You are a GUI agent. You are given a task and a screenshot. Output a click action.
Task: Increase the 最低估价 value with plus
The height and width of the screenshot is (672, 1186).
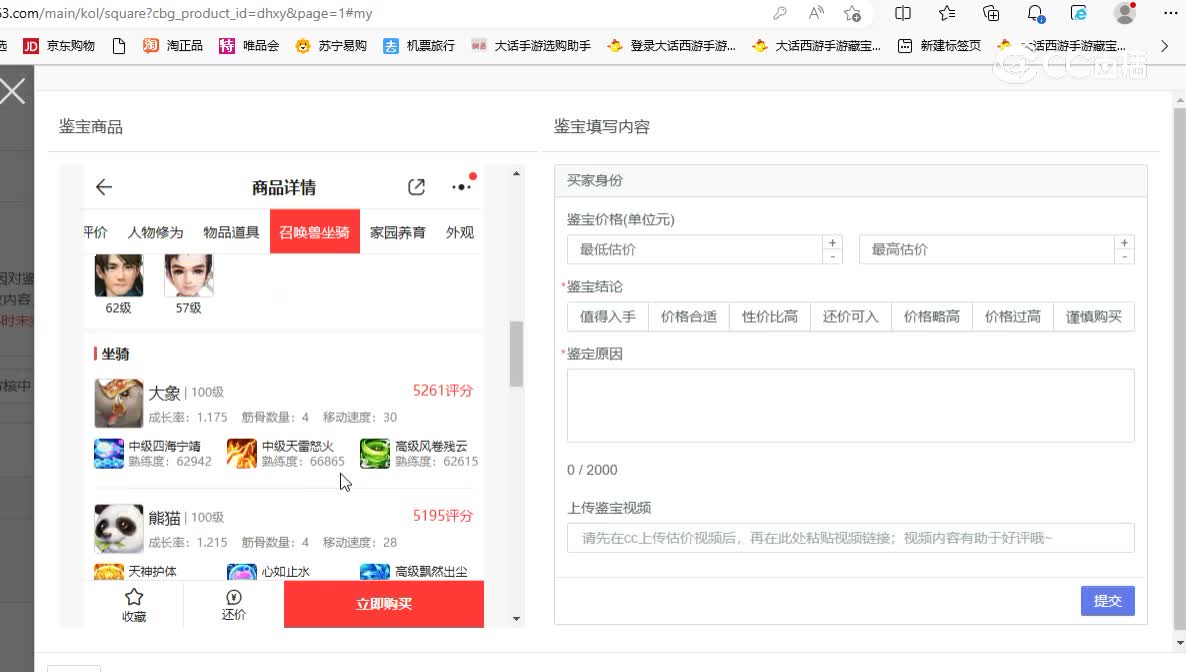point(832,243)
